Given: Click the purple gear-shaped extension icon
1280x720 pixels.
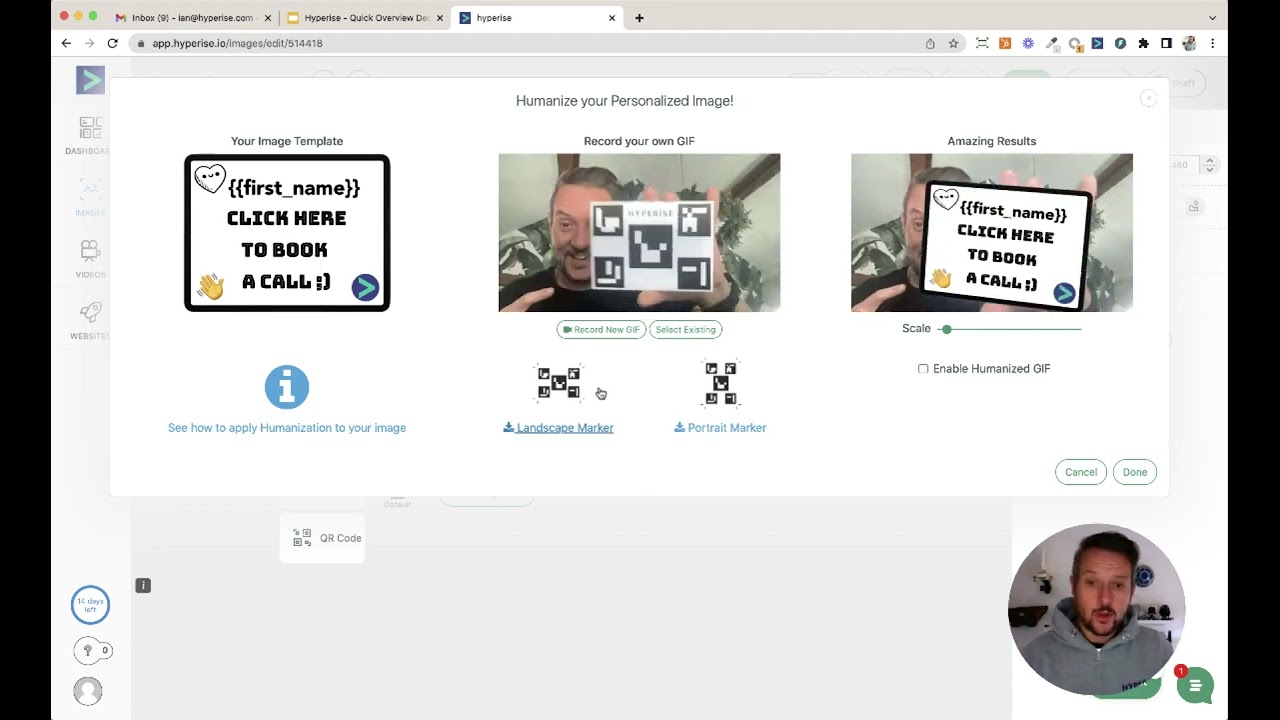Looking at the screenshot, I should tap(1028, 43).
